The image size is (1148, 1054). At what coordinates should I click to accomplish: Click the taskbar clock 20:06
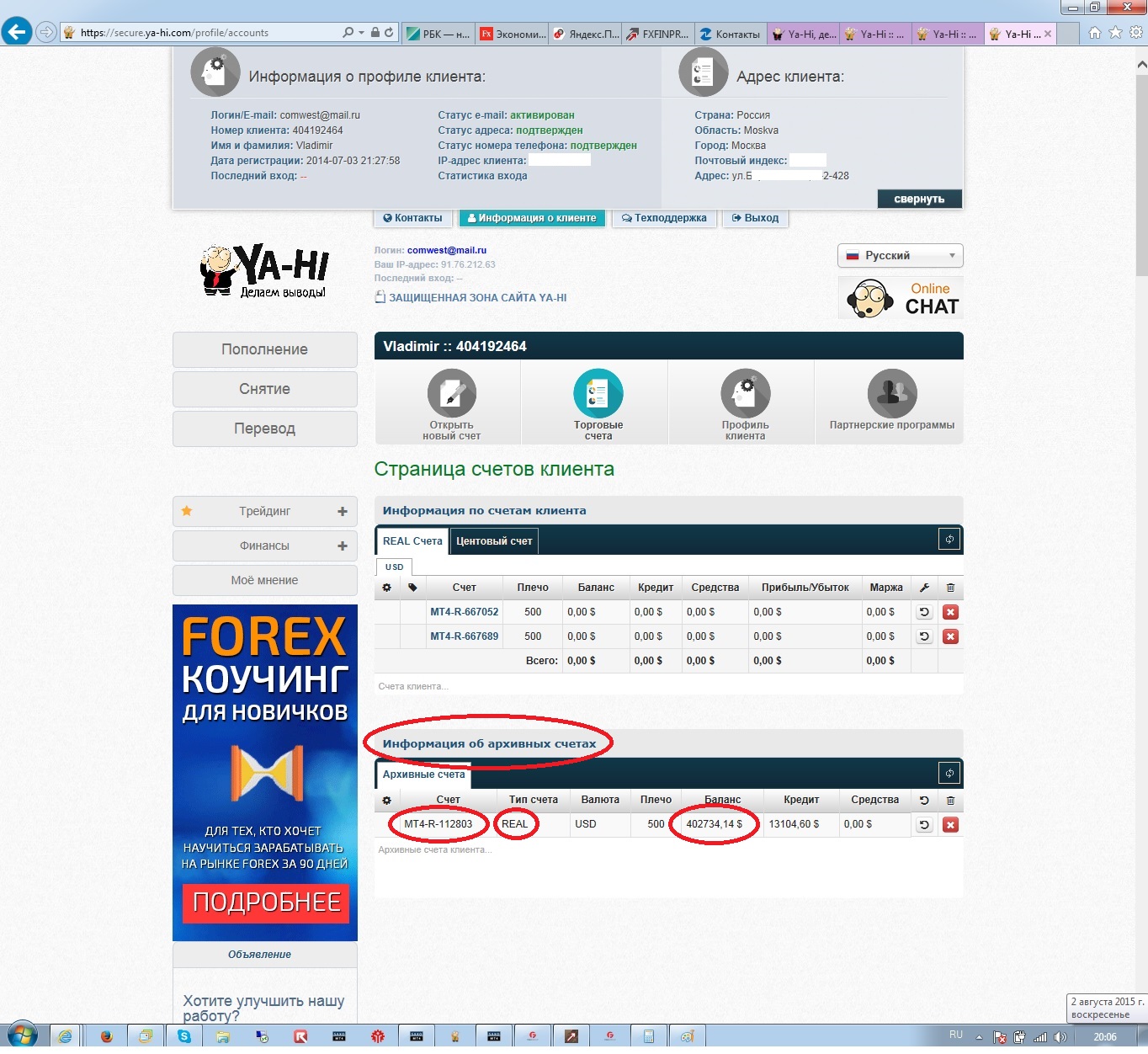1105,1037
